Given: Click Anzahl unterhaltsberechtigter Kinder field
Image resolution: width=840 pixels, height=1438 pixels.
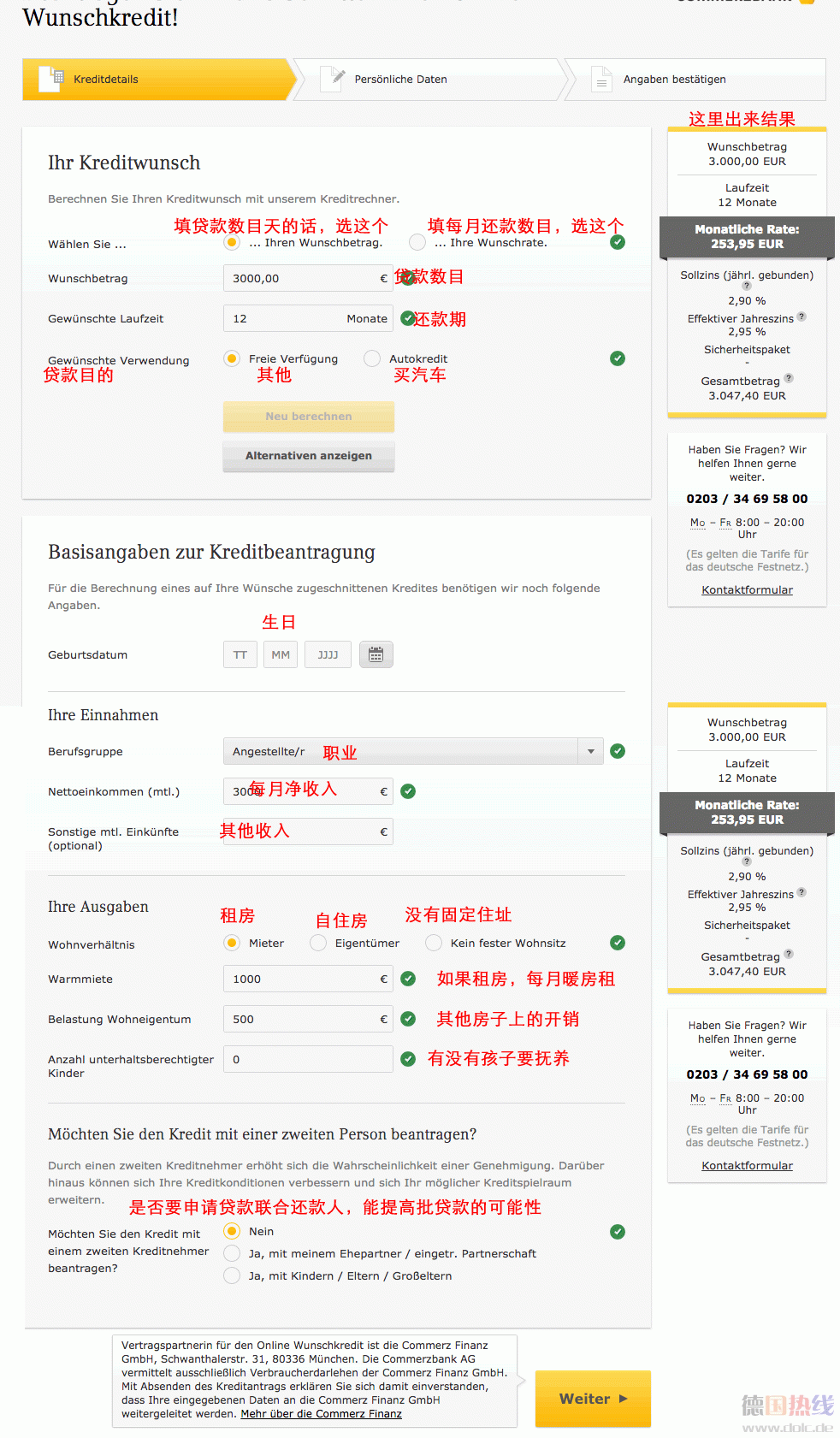Looking at the screenshot, I should [x=308, y=1059].
